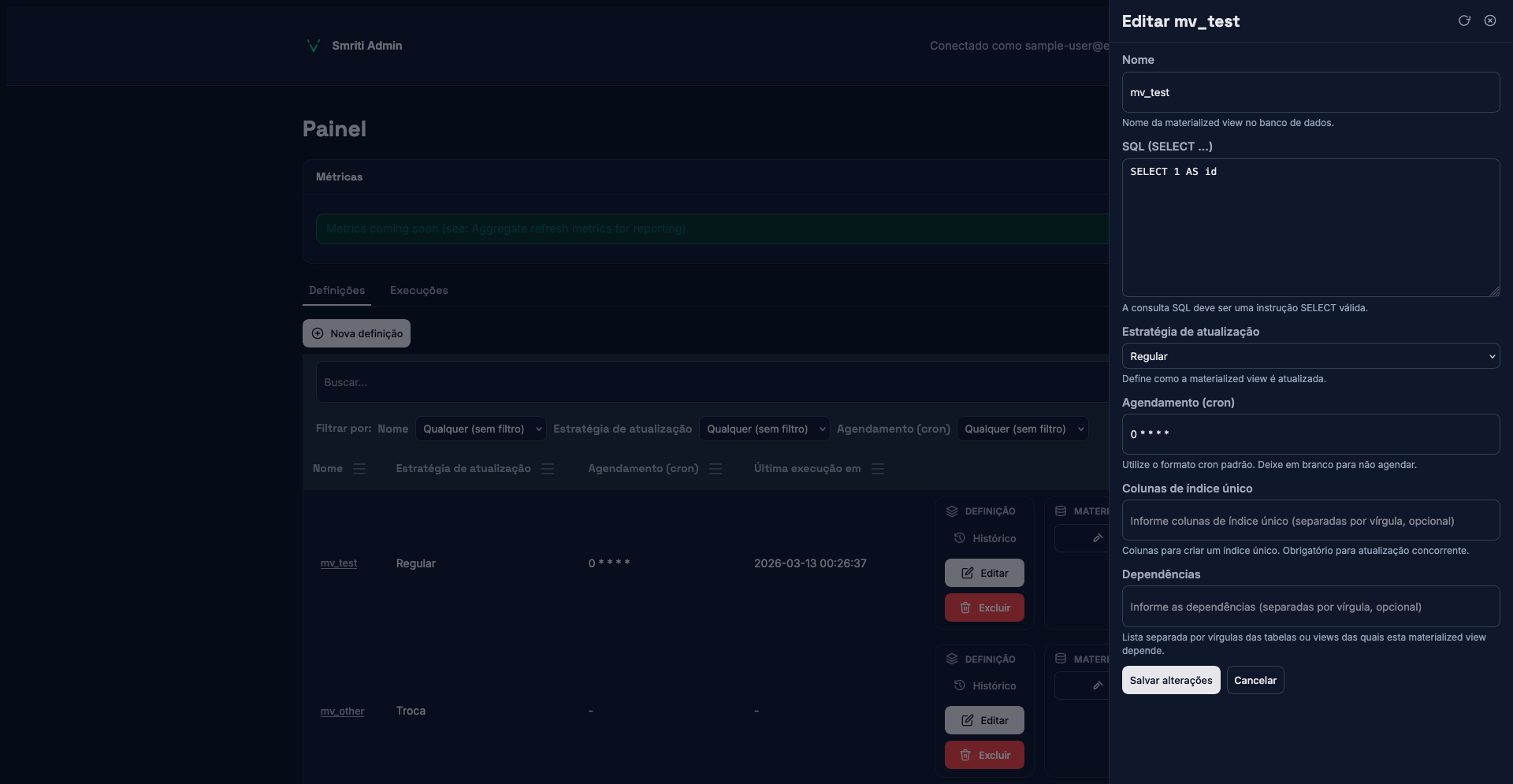Click the refresh icon in the edit panel header
The width and height of the screenshot is (1513, 784).
click(x=1464, y=20)
